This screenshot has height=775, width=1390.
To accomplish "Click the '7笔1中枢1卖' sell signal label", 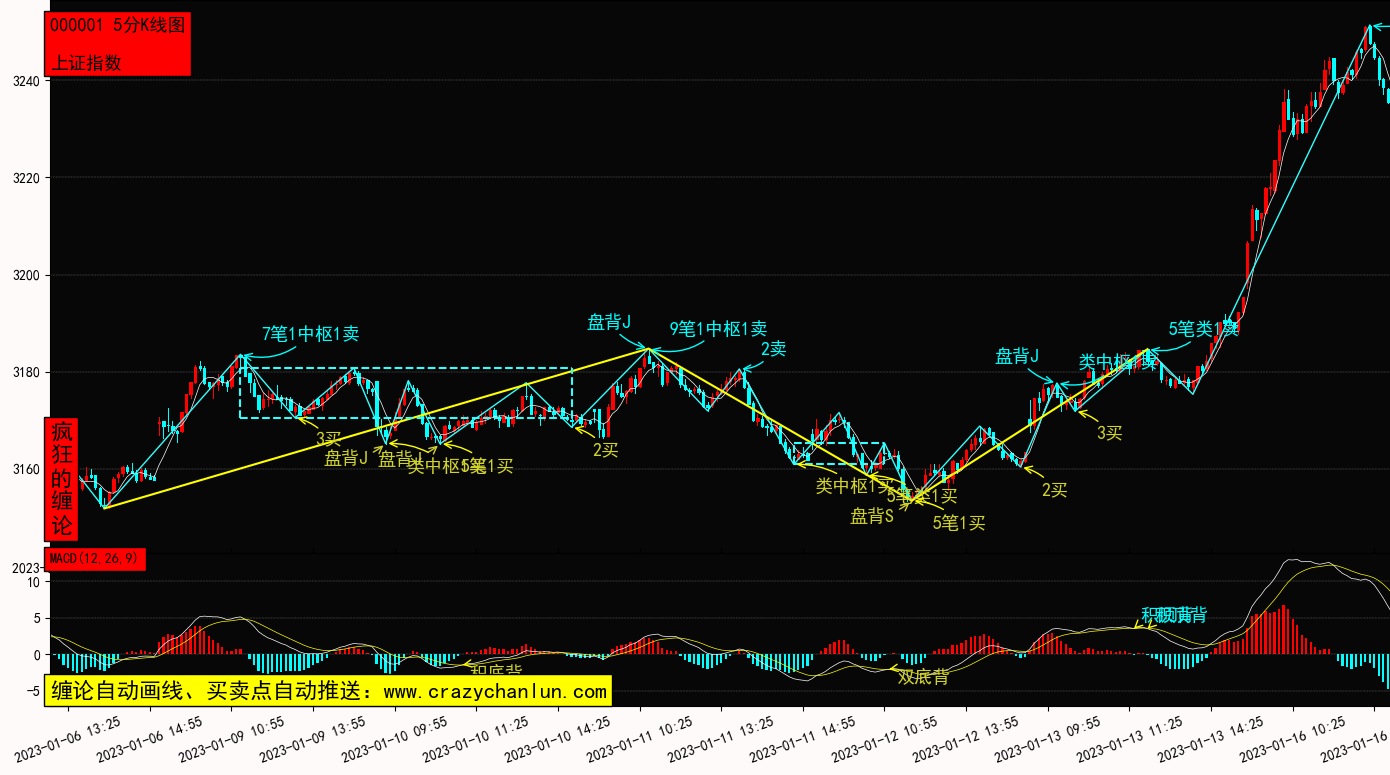I will click(x=311, y=334).
